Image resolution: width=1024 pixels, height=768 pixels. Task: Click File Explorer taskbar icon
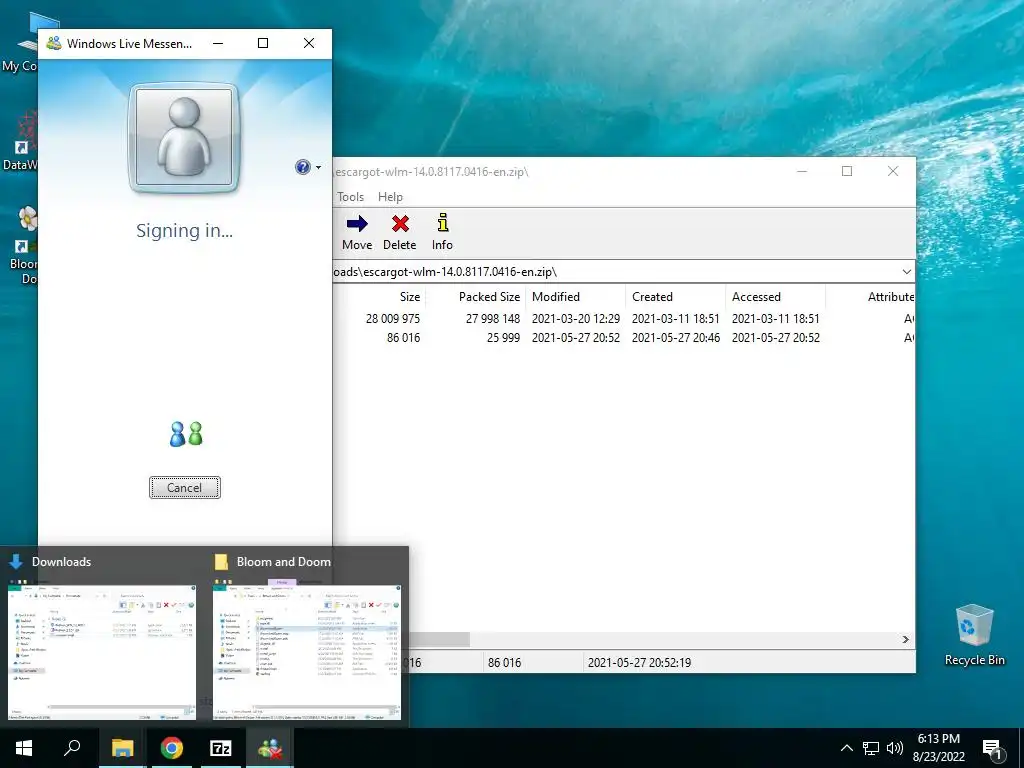(122, 748)
